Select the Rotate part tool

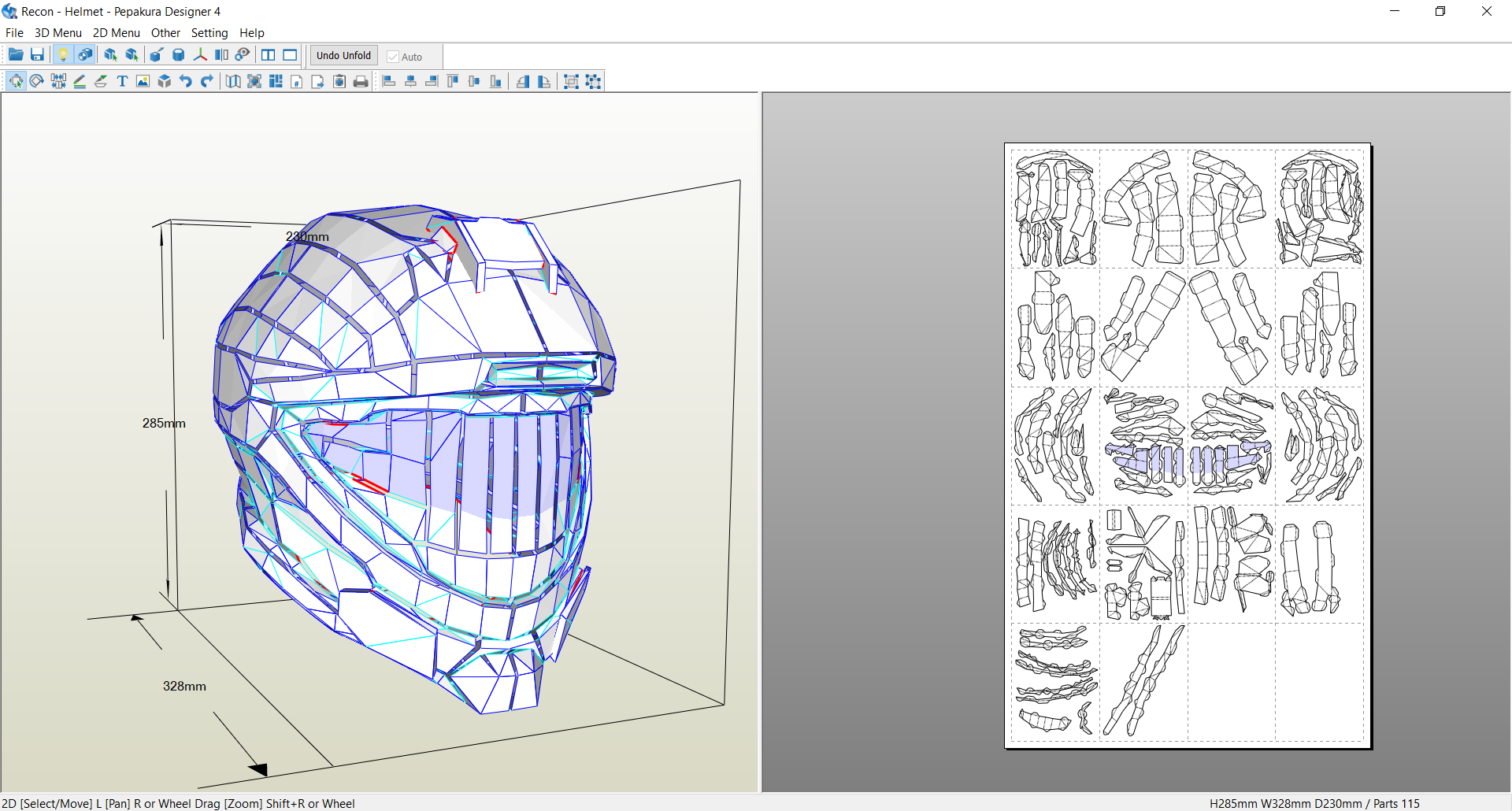click(37, 81)
